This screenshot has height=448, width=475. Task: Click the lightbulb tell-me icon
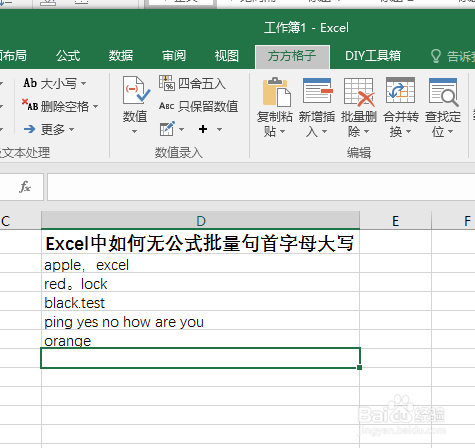(x=436, y=56)
